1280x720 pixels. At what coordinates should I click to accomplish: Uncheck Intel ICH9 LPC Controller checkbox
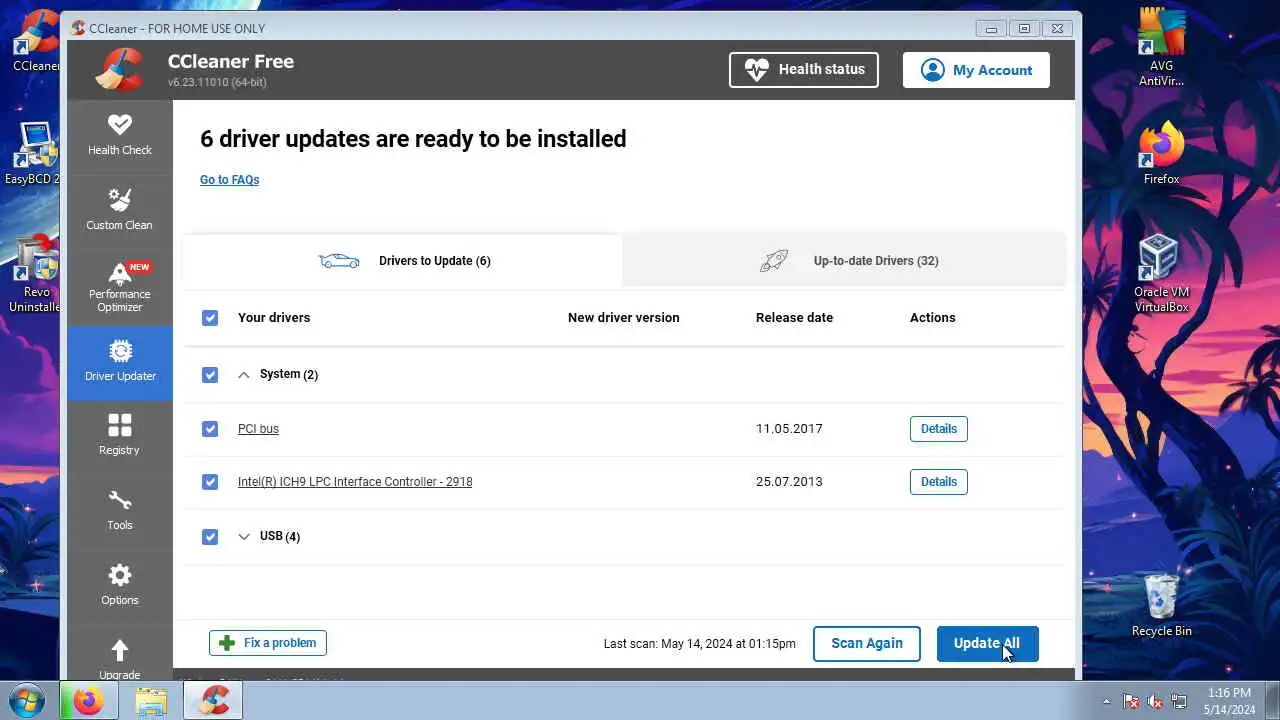click(x=210, y=482)
